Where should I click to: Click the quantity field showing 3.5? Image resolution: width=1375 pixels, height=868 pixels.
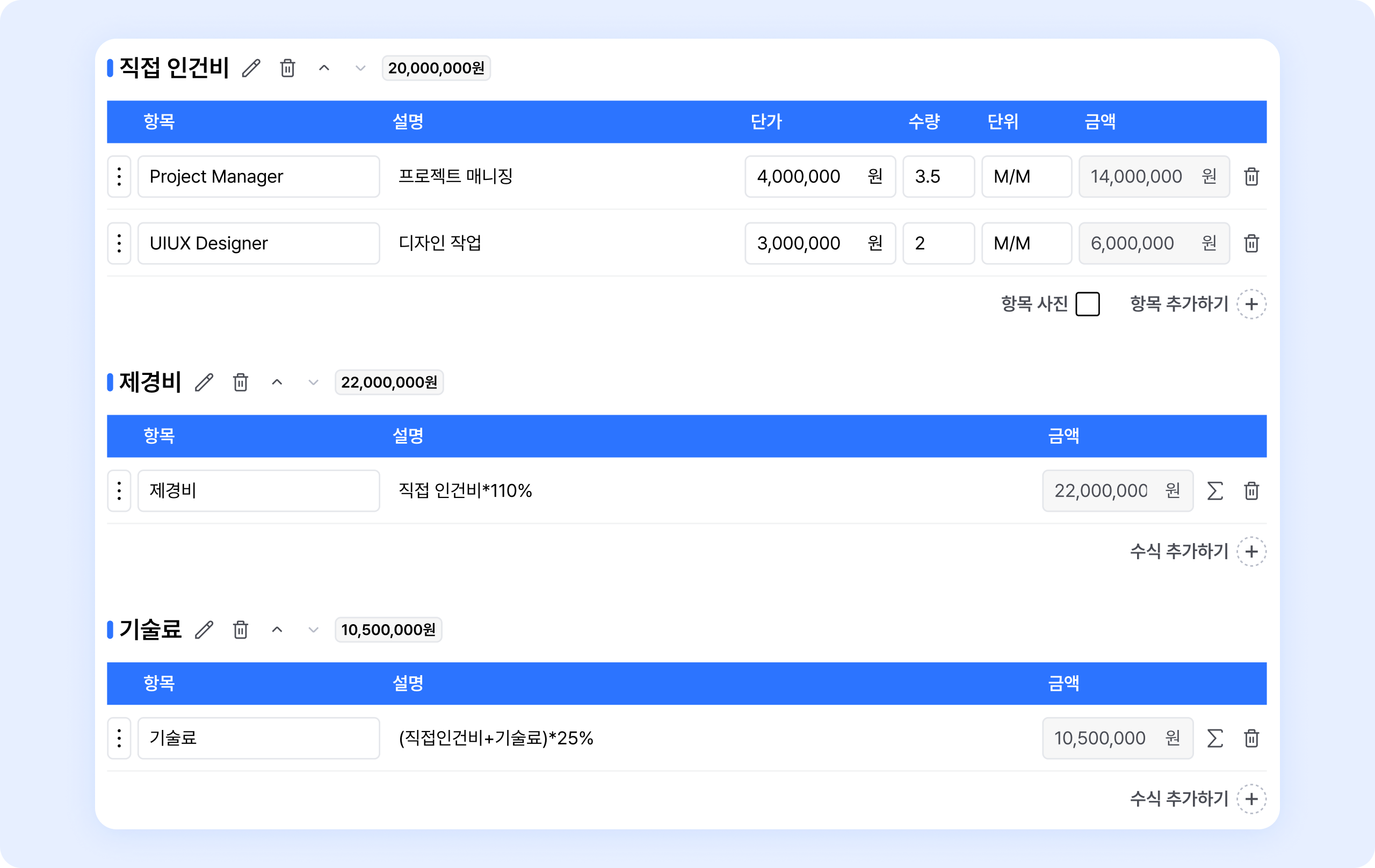(938, 177)
